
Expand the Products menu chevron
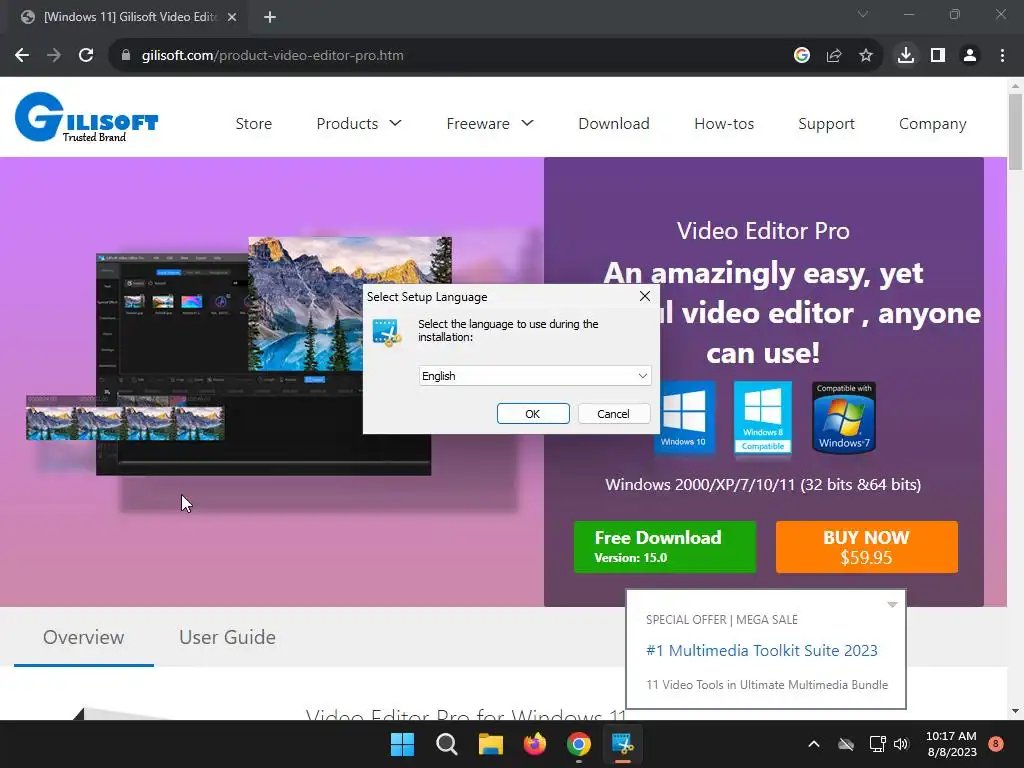pos(395,123)
